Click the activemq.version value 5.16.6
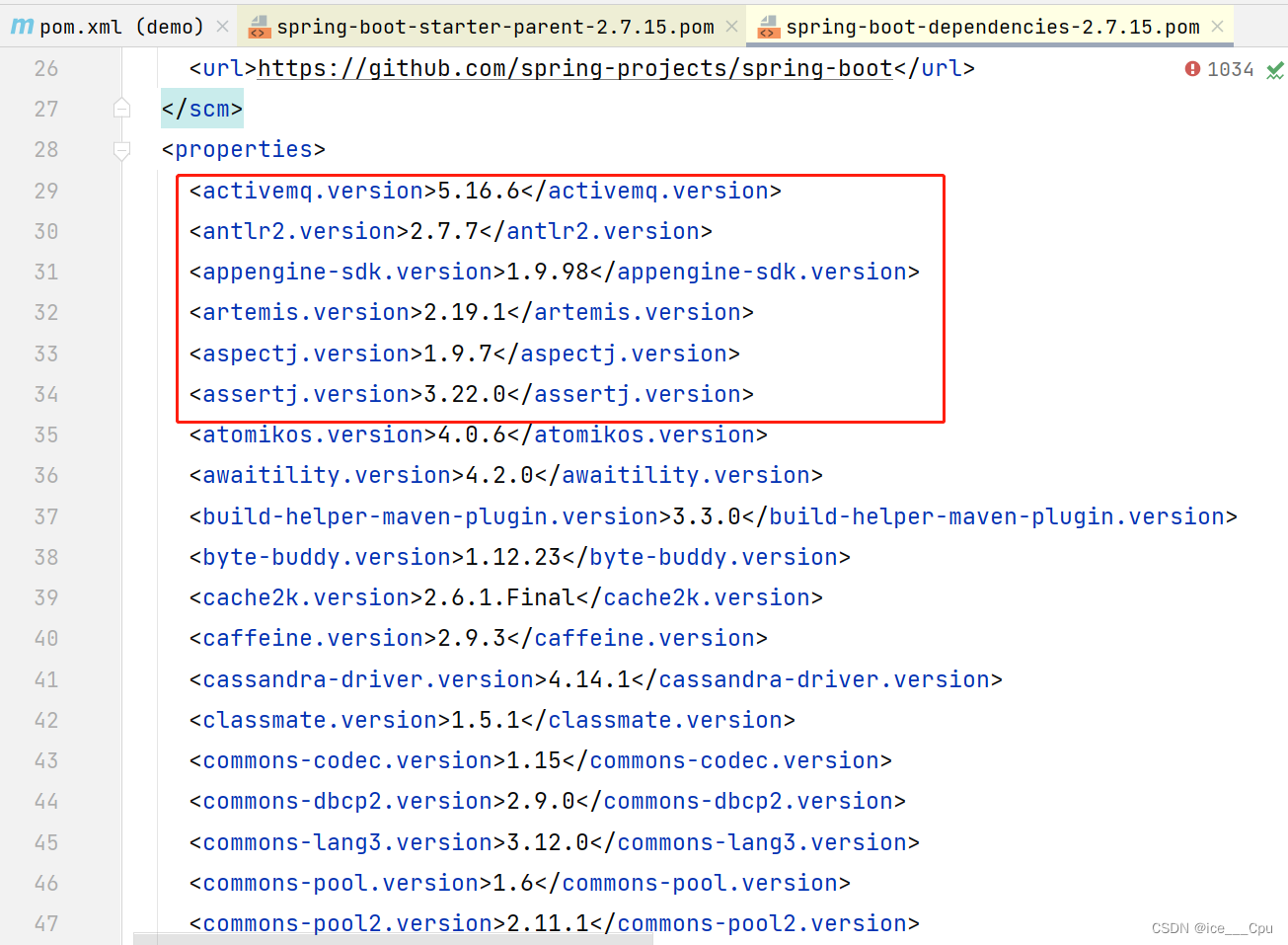This screenshot has width=1288, height=945. pos(479,191)
